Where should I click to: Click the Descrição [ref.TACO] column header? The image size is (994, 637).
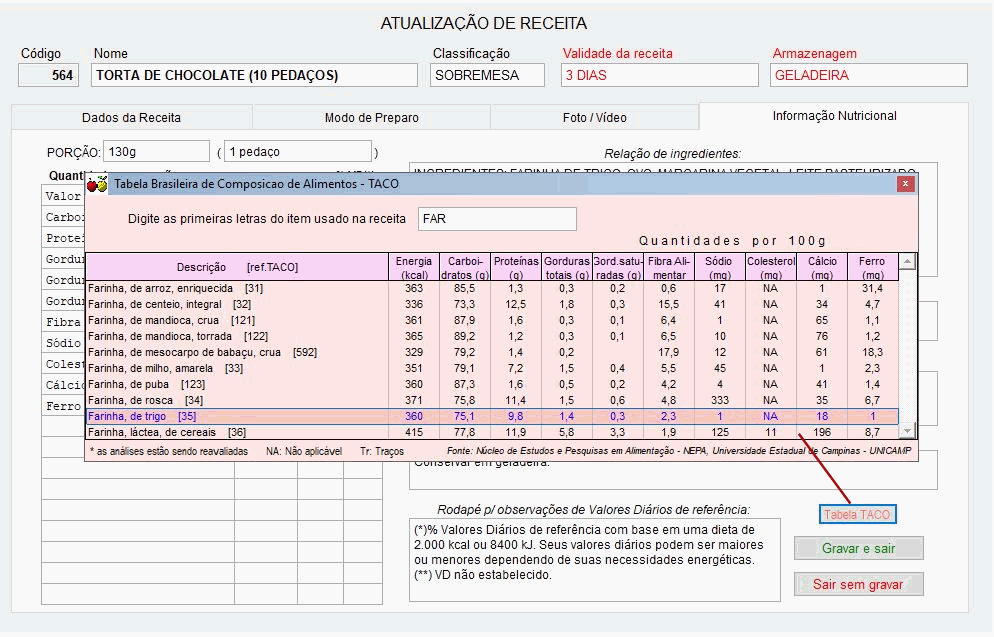(x=237, y=267)
